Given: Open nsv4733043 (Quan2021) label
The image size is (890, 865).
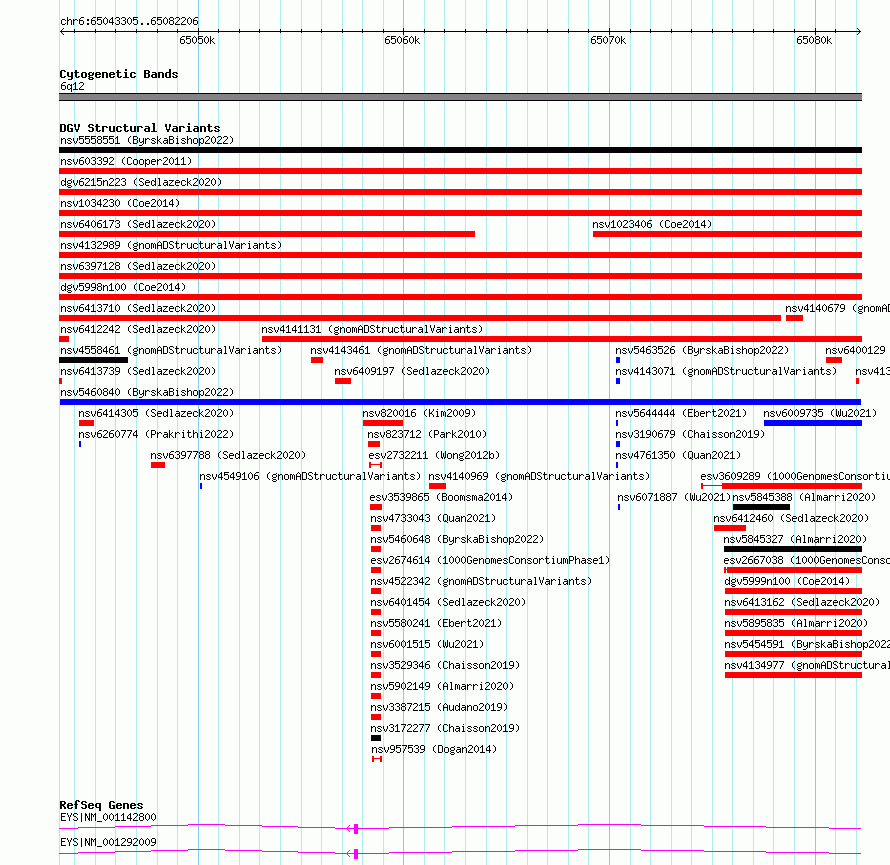Looking at the screenshot, I should click(433, 518).
